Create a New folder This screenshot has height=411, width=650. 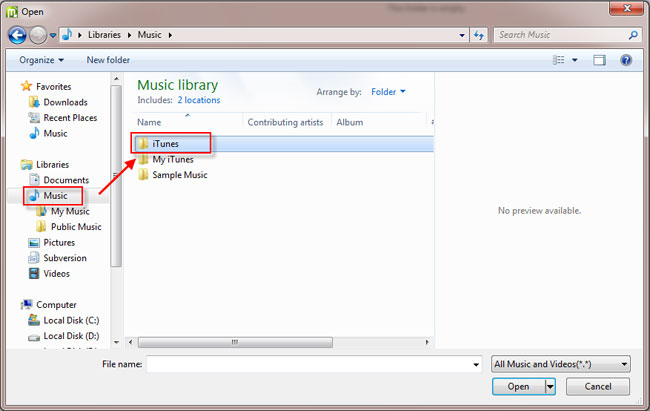pos(108,60)
